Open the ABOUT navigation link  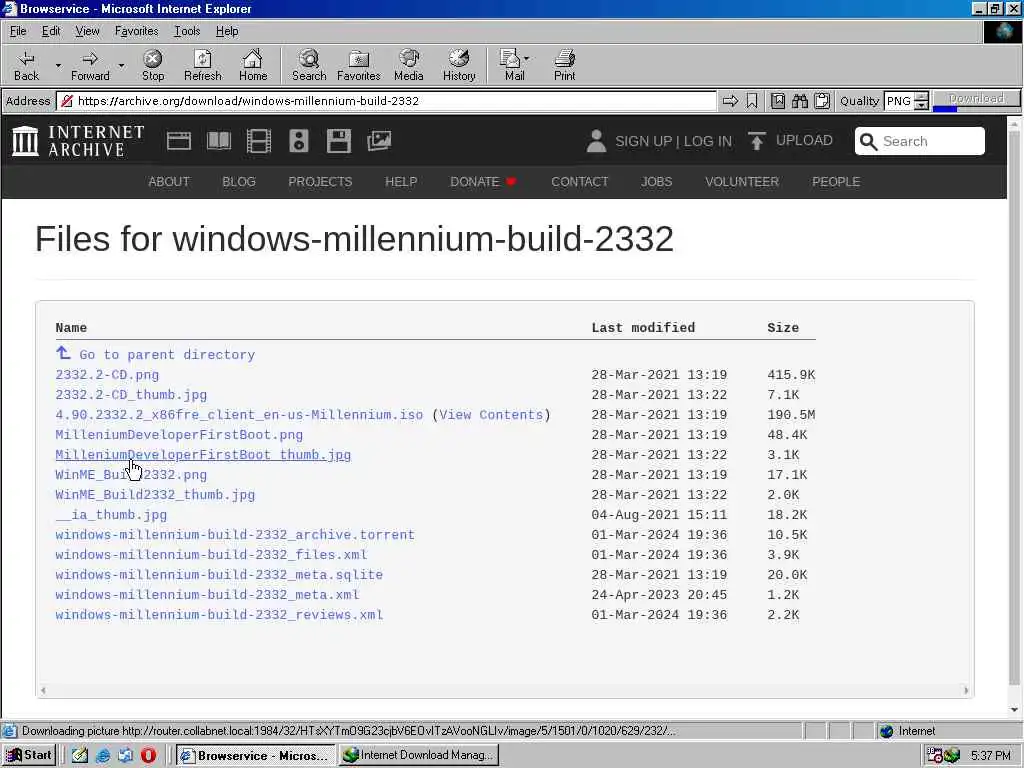click(x=168, y=182)
